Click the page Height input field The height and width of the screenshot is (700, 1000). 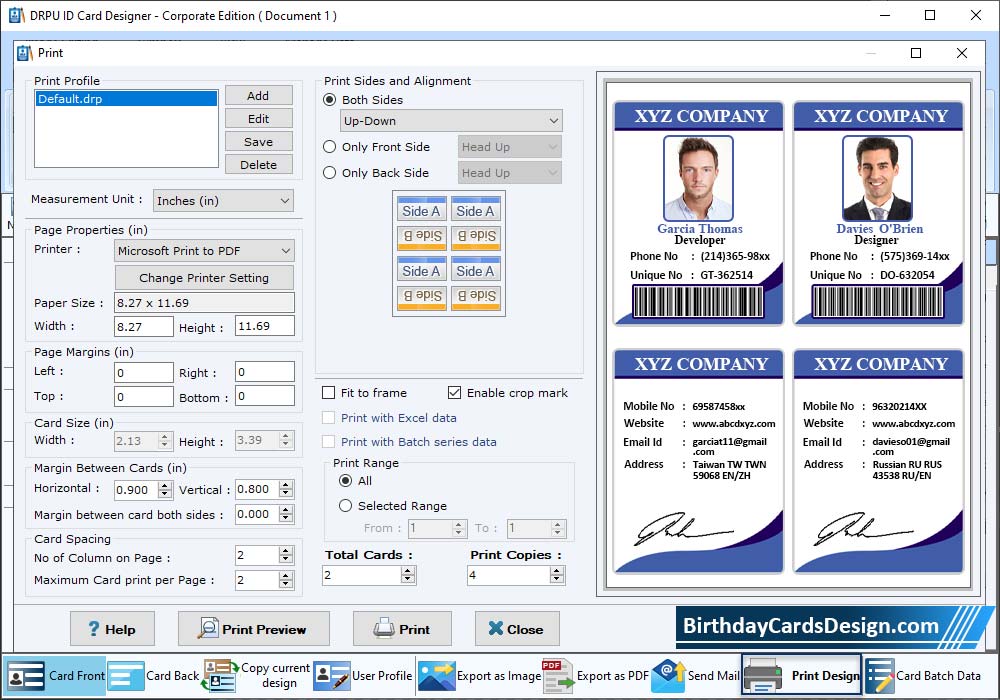(x=265, y=326)
